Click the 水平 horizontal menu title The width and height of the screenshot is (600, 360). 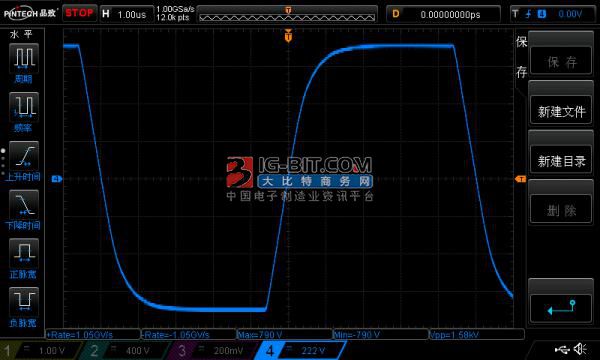[22, 34]
